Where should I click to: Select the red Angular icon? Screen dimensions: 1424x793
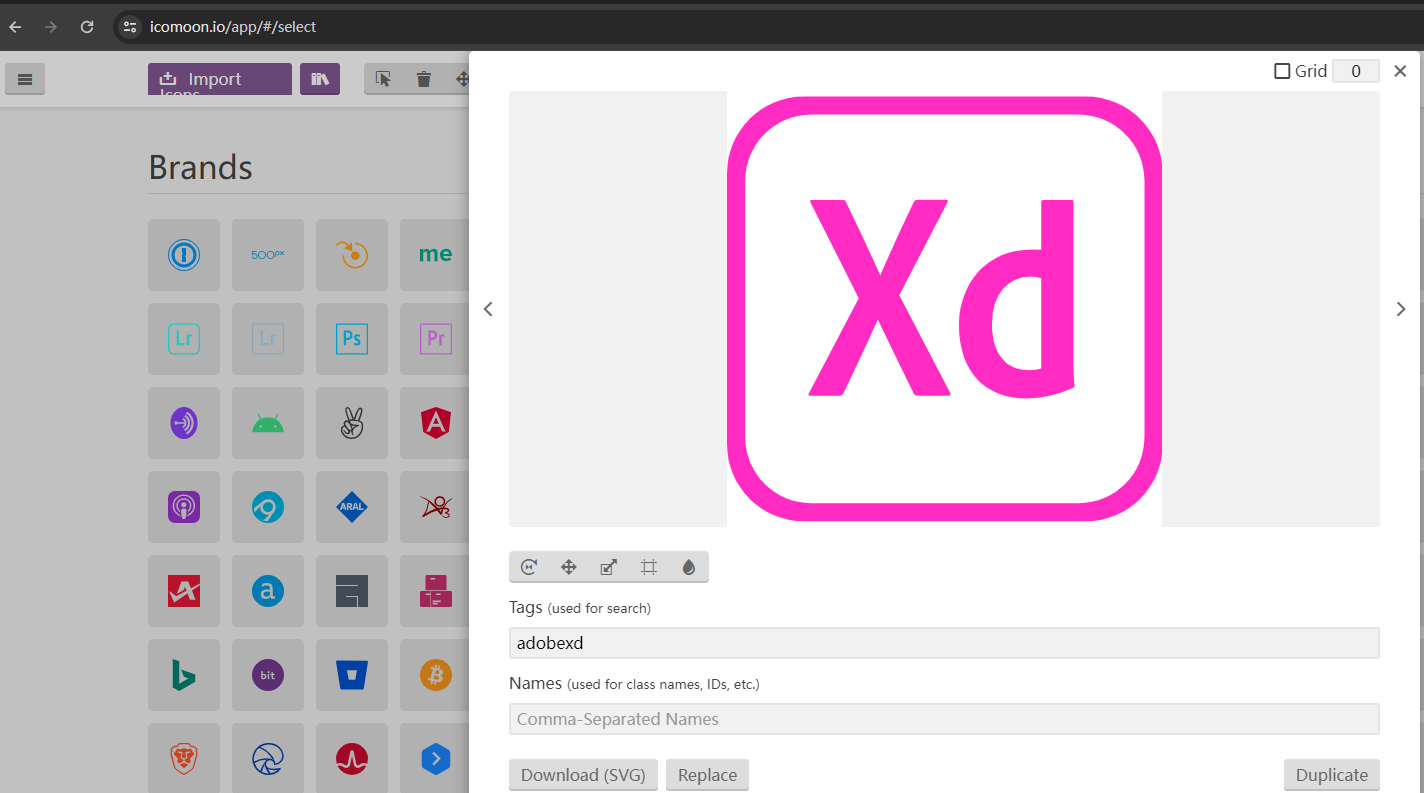pos(435,423)
